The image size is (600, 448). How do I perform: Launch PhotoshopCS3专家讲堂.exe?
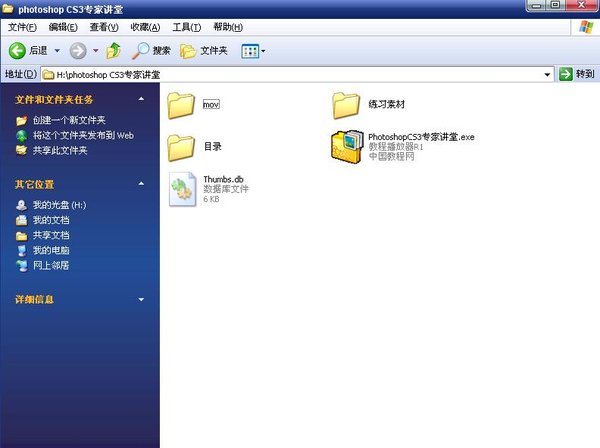347,146
